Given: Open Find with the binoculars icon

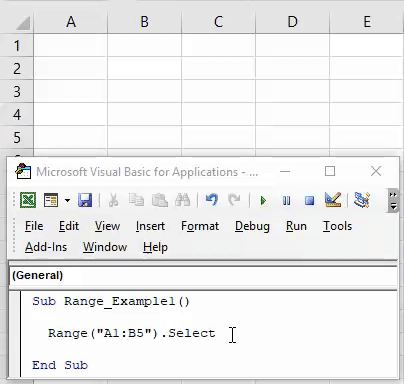Looking at the screenshot, I should click(183, 200).
